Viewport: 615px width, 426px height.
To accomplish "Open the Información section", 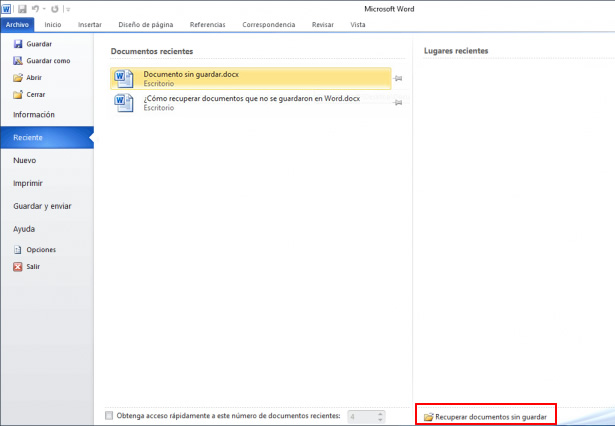I will (x=47, y=115).
